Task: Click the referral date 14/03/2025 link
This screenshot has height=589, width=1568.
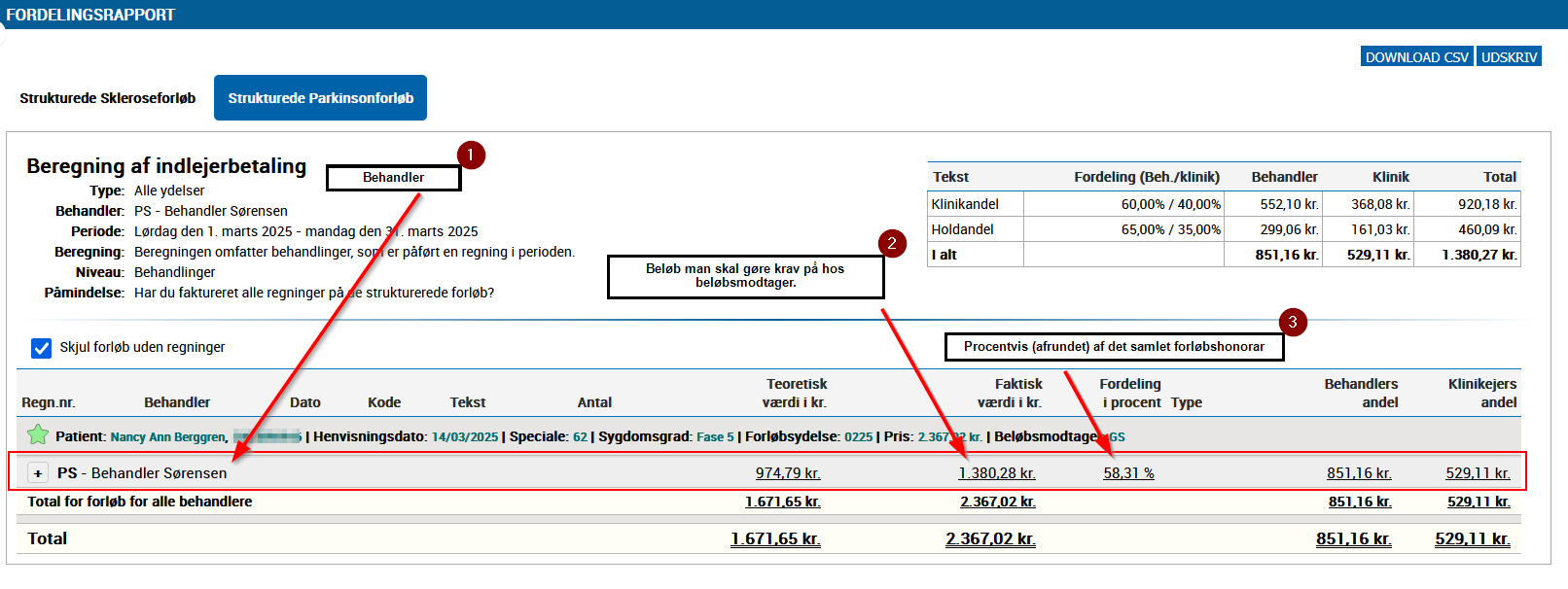Action: click(x=464, y=437)
